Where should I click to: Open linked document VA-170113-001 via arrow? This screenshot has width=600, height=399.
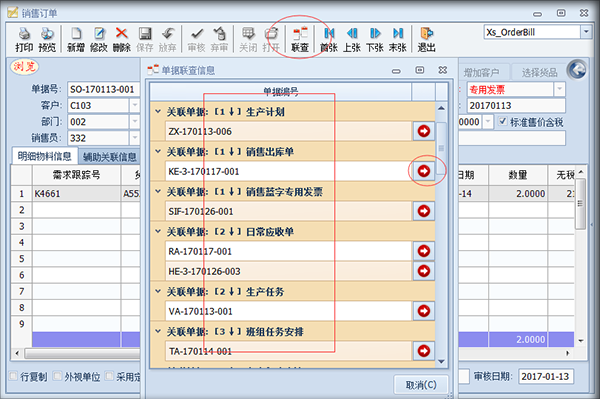tap(424, 311)
